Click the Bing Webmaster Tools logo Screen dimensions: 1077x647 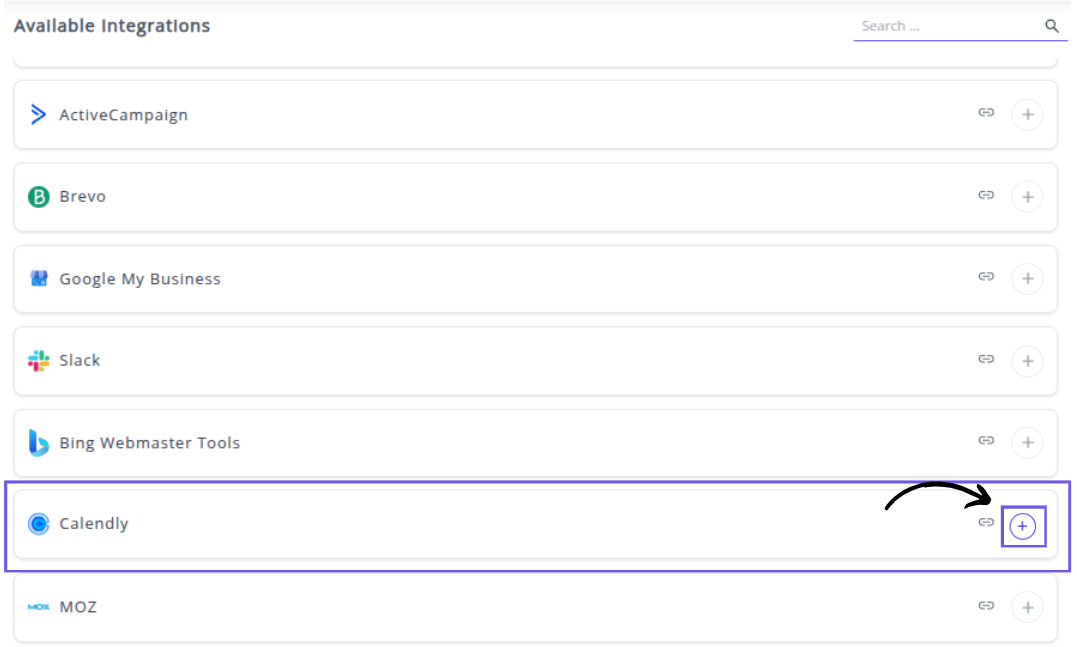(39, 443)
